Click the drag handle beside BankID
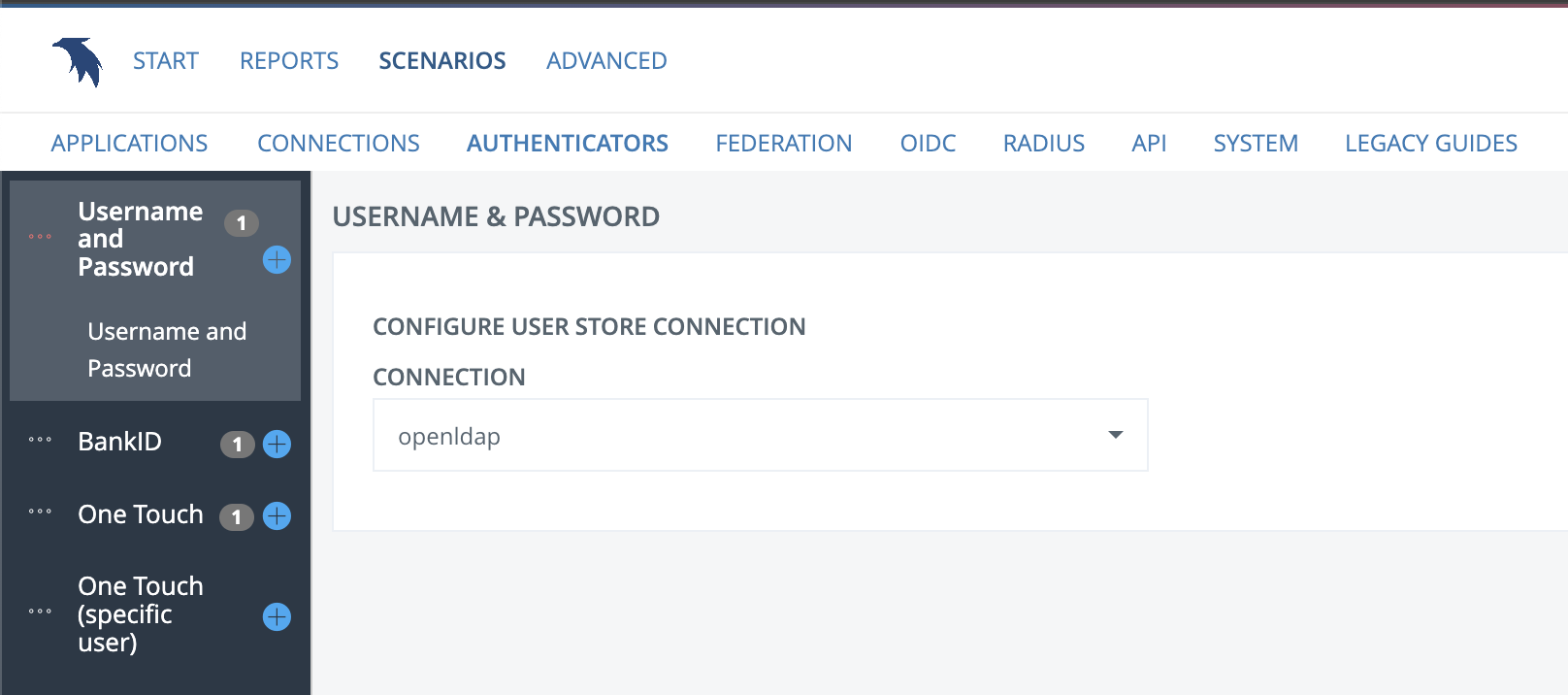Screen dimensions: 1568x695 [39, 442]
